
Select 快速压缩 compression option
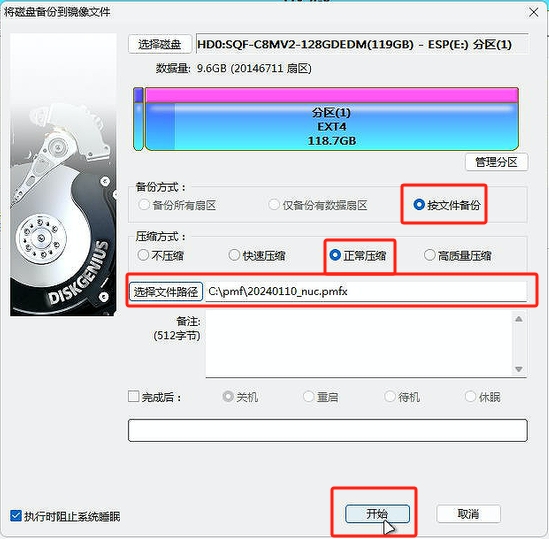click(x=257, y=255)
